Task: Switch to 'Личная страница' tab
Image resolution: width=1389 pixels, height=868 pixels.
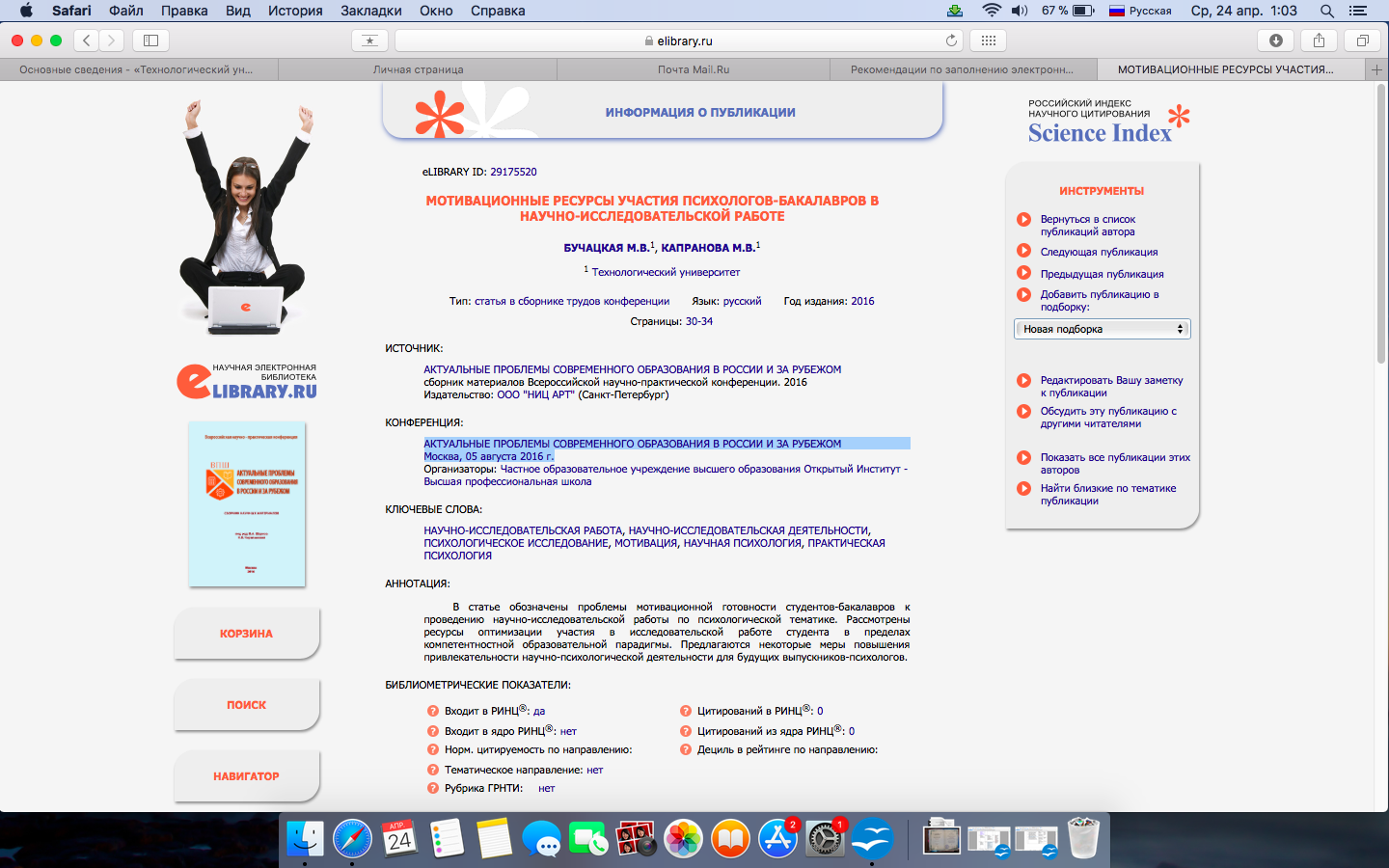Action: pos(418,69)
